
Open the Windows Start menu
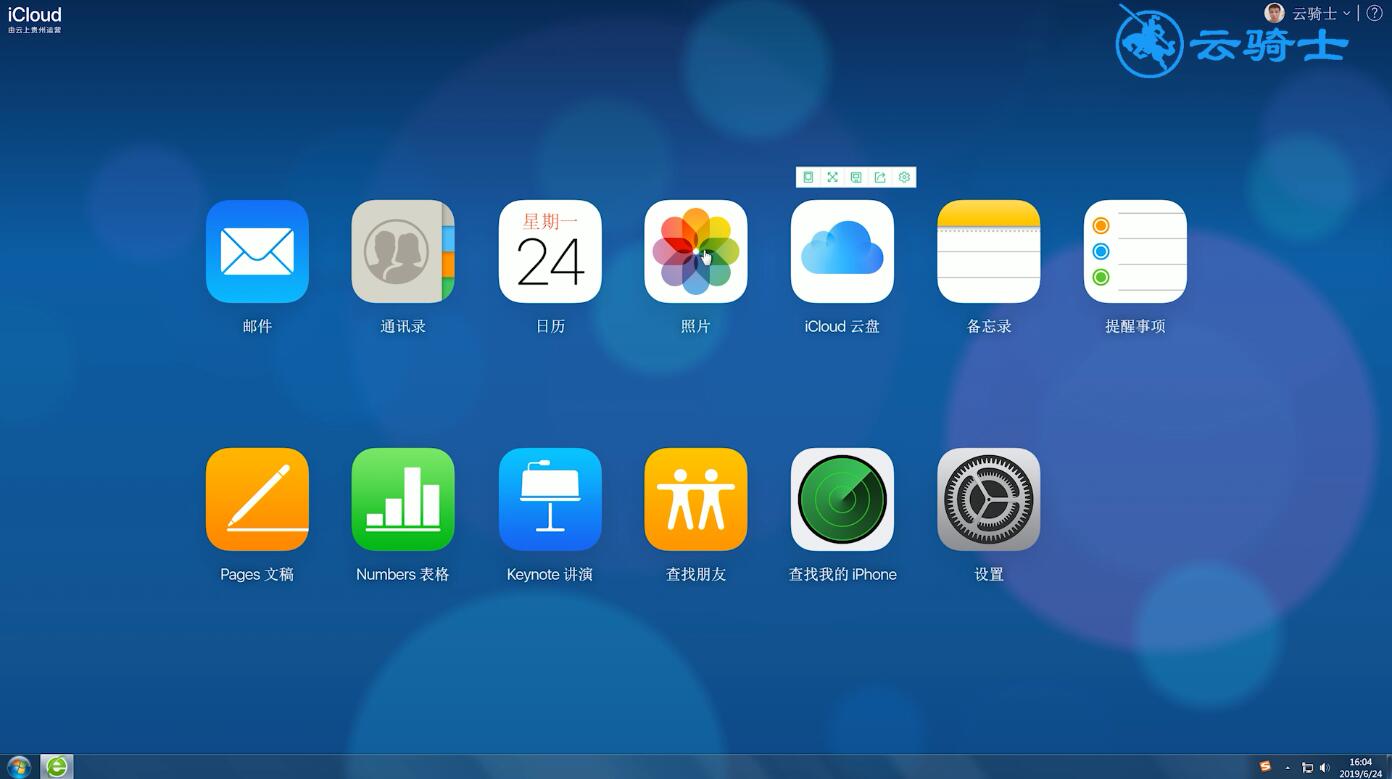click(x=19, y=767)
